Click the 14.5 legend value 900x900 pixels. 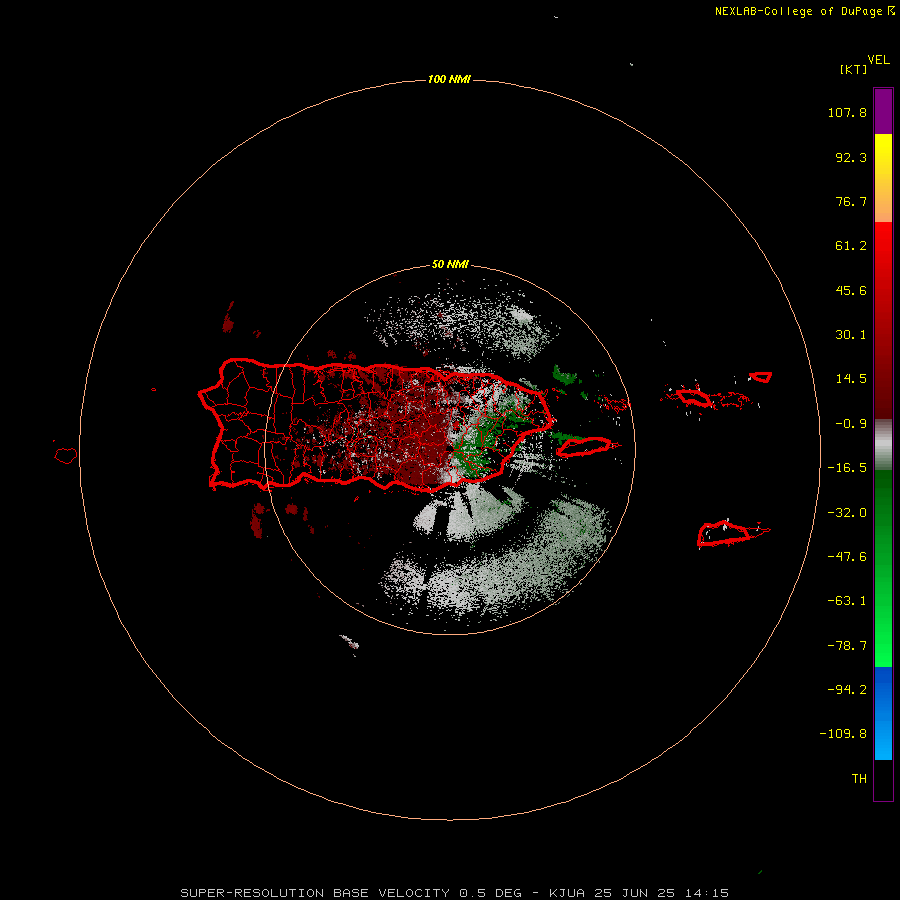pyautogui.click(x=851, y=379)
